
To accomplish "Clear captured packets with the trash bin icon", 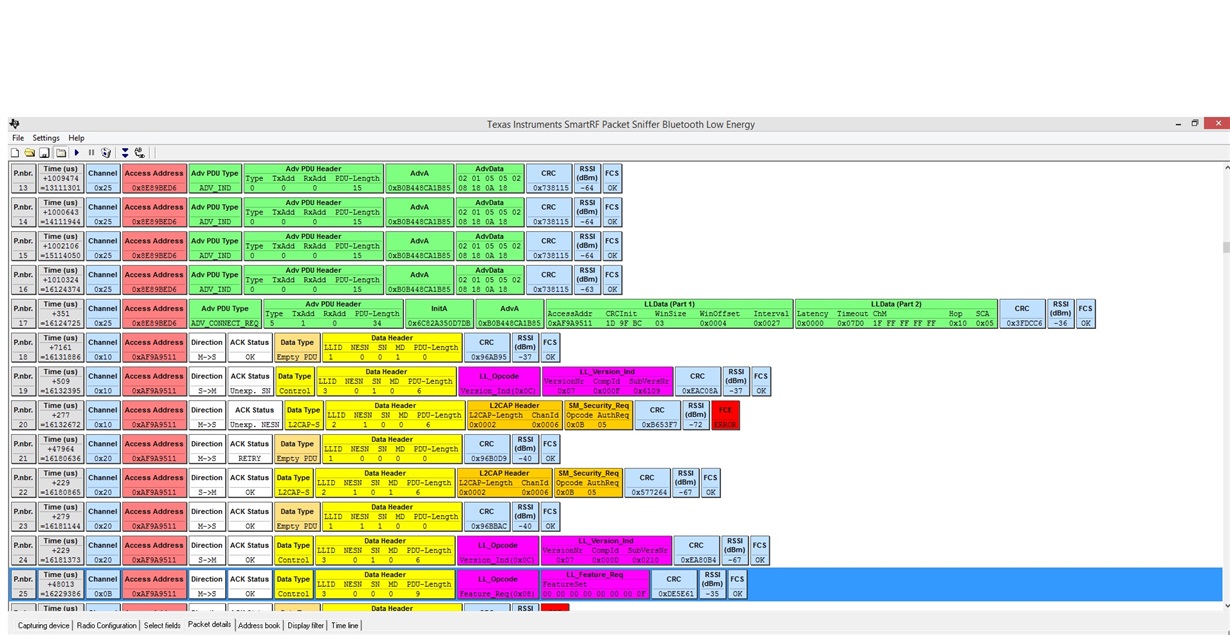I will [106, 153].
